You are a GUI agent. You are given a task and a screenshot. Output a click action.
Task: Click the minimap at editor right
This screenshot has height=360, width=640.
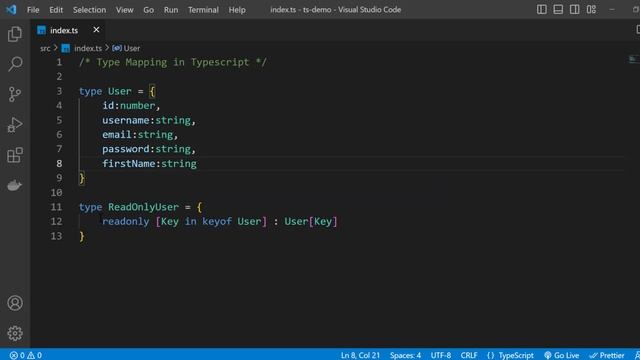[632, 60]
